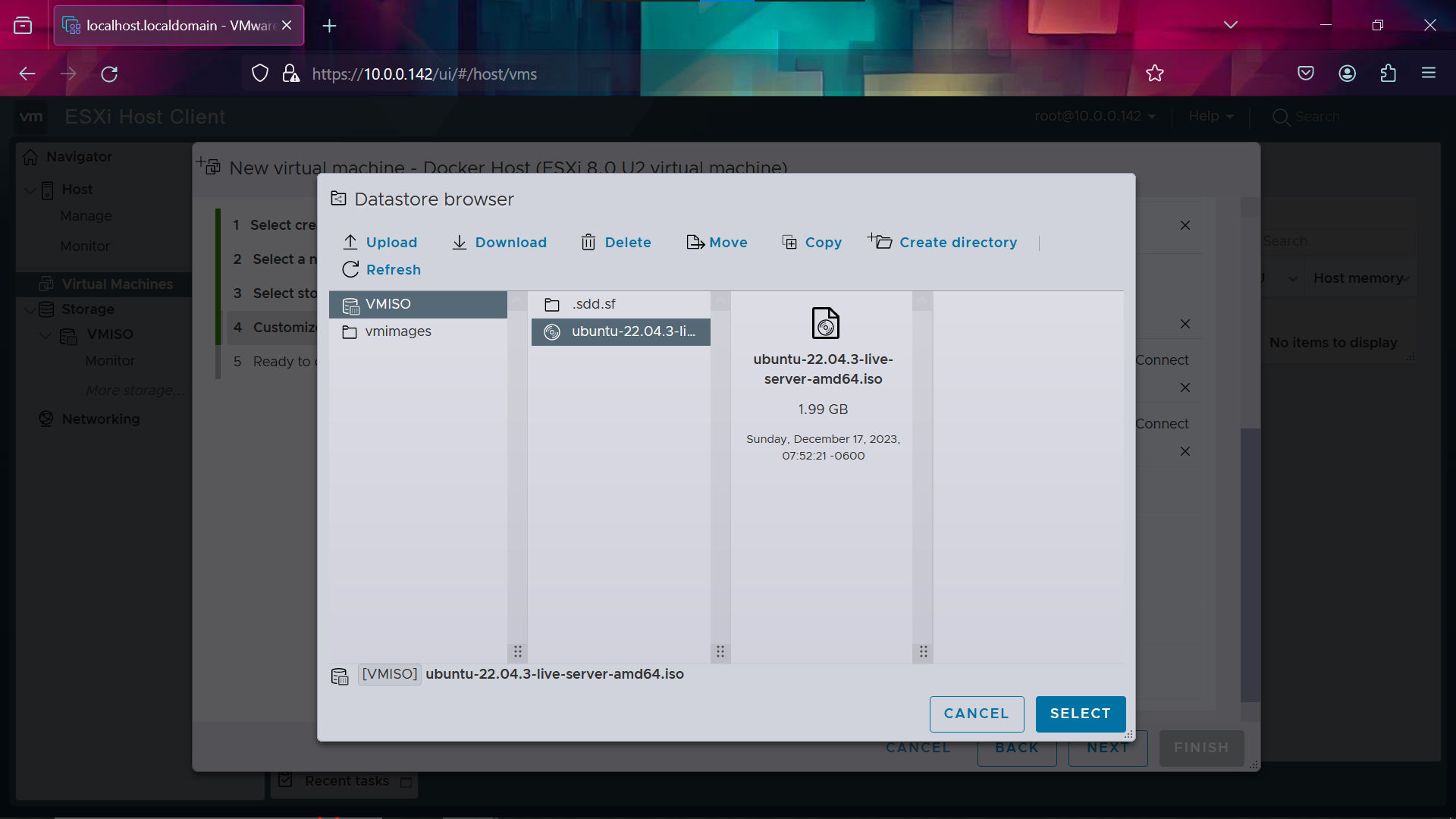The width and height of the screenshot is (1456, 819).
Task: Click the More storage... link
Action: [135, 391]
